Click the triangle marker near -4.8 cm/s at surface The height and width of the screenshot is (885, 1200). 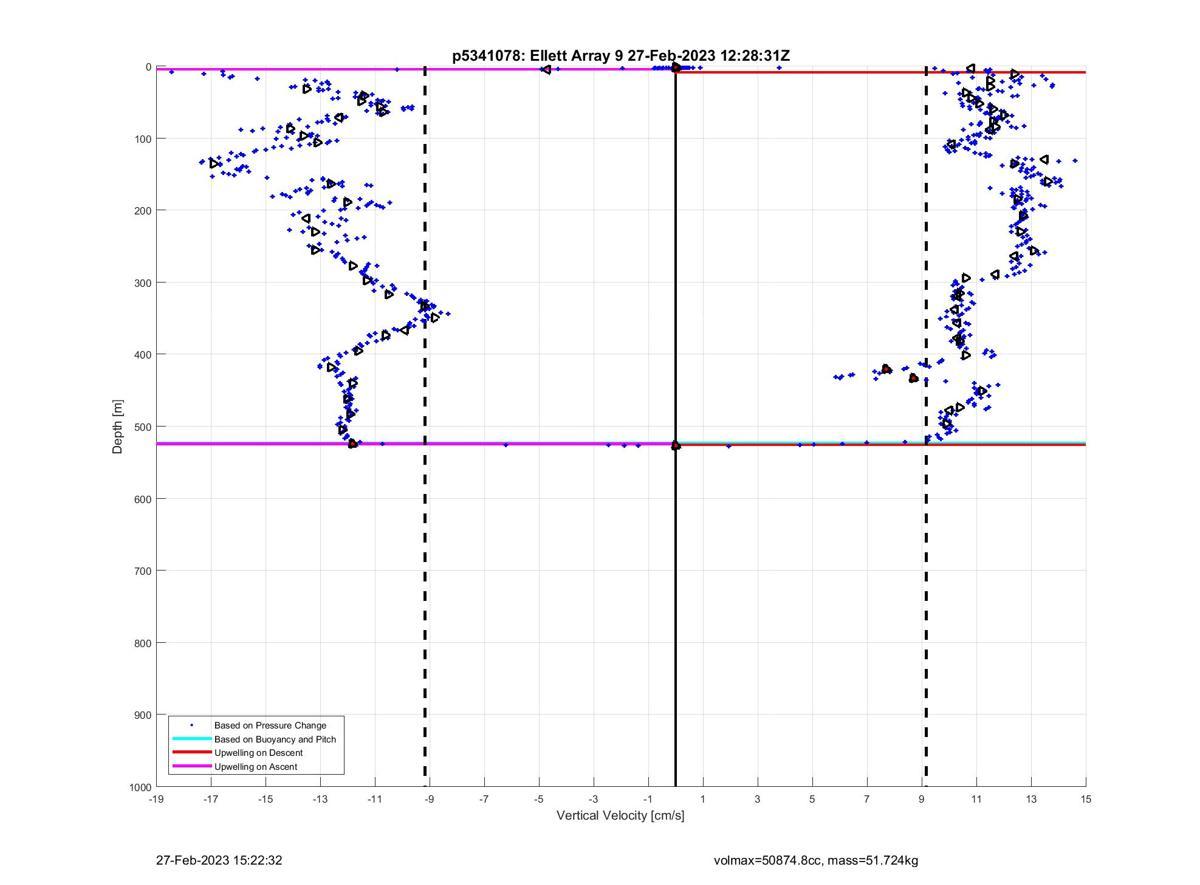point(545,69)
